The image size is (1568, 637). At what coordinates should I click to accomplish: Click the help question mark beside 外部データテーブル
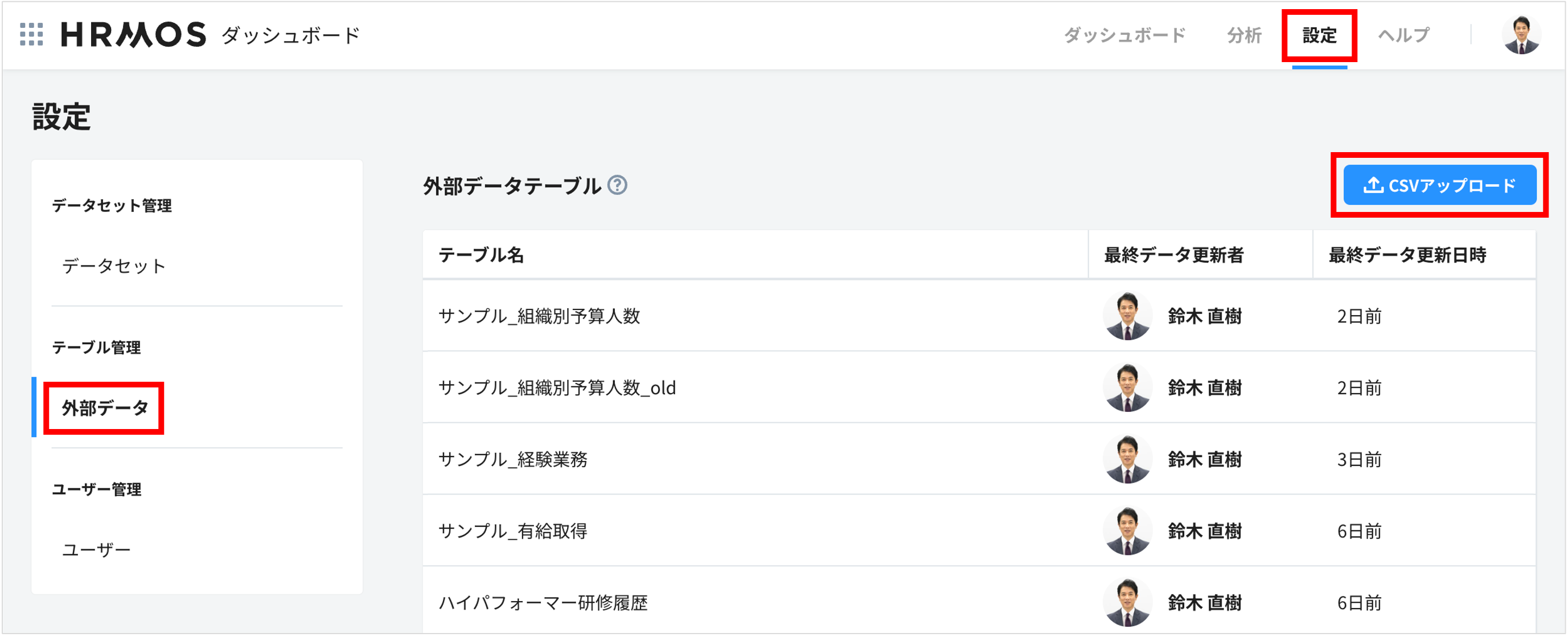pyautogui.click(x=619, y=186)
